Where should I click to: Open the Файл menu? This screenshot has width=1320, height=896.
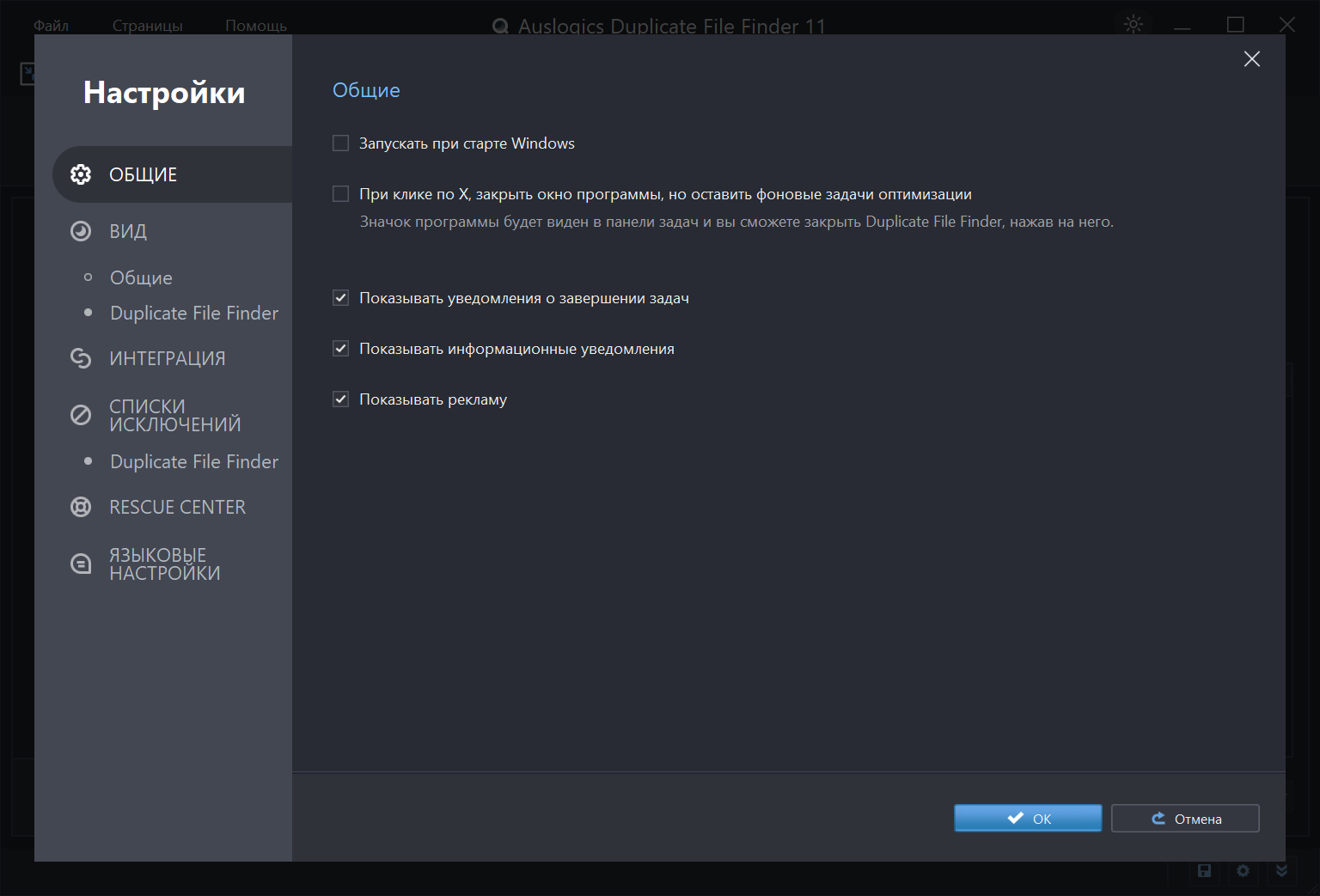[x=51, y=25]
